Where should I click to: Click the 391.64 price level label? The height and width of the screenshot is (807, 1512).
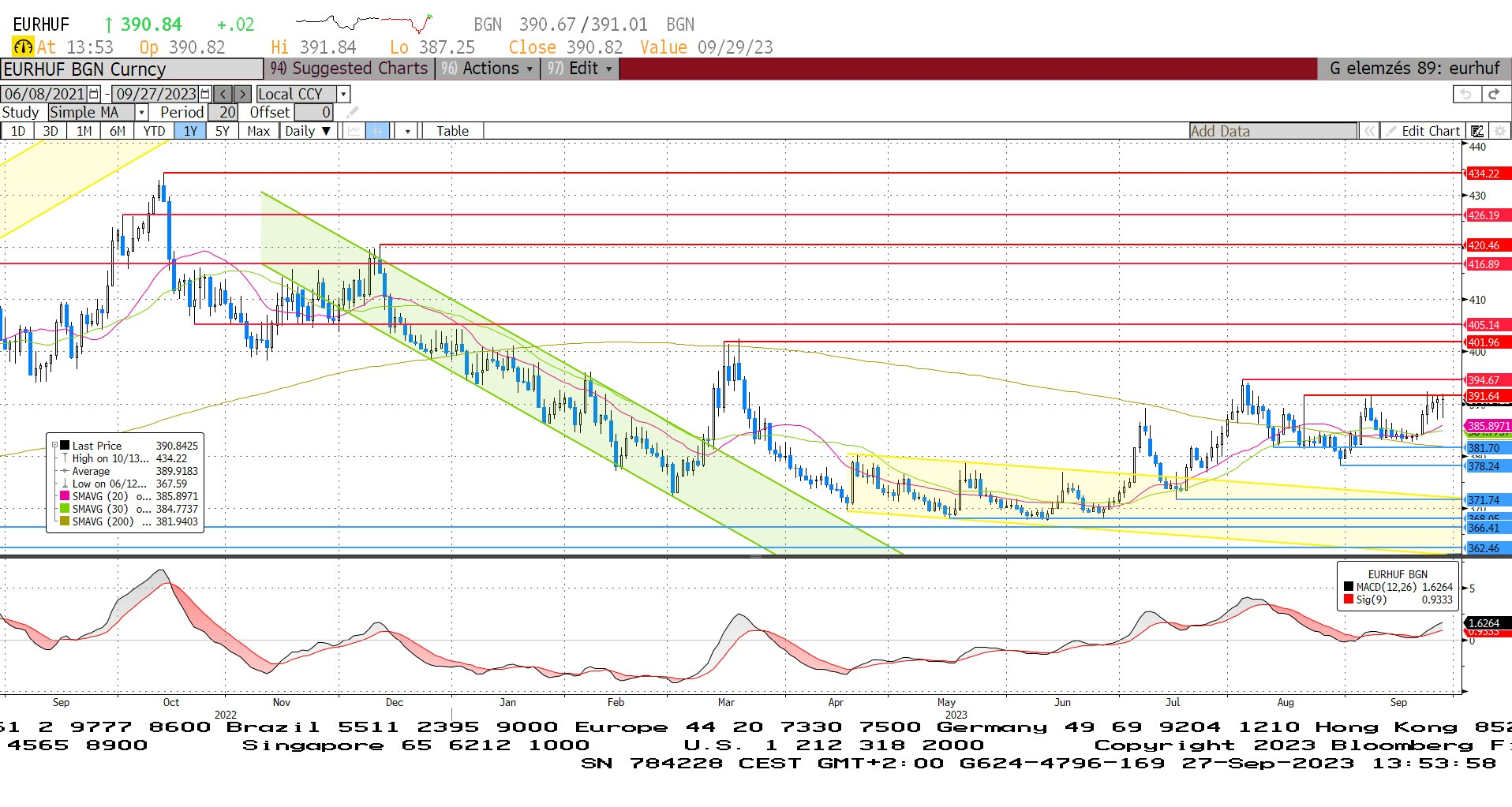(1488, 396)
